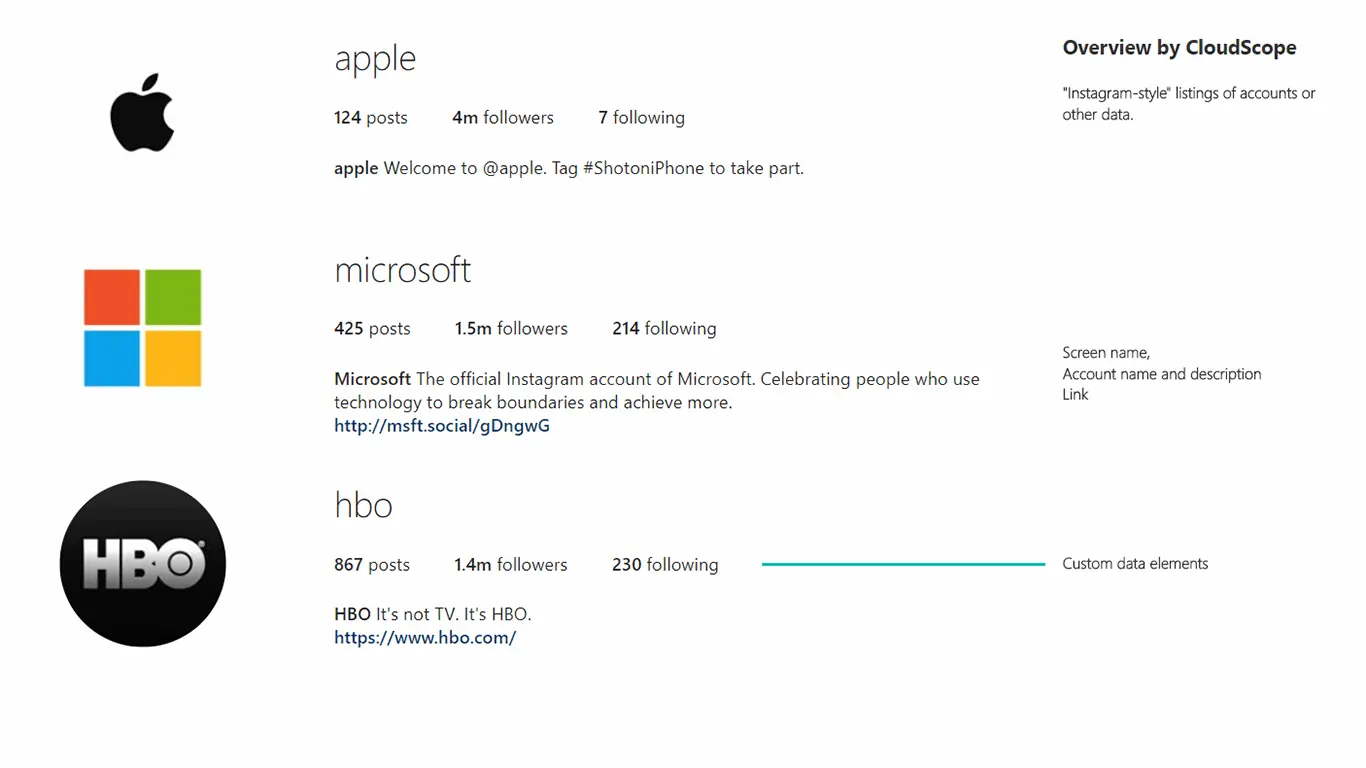Screen dimensions: 1366x768
Task: Select the microsoft account title
Action: point(403,270)
